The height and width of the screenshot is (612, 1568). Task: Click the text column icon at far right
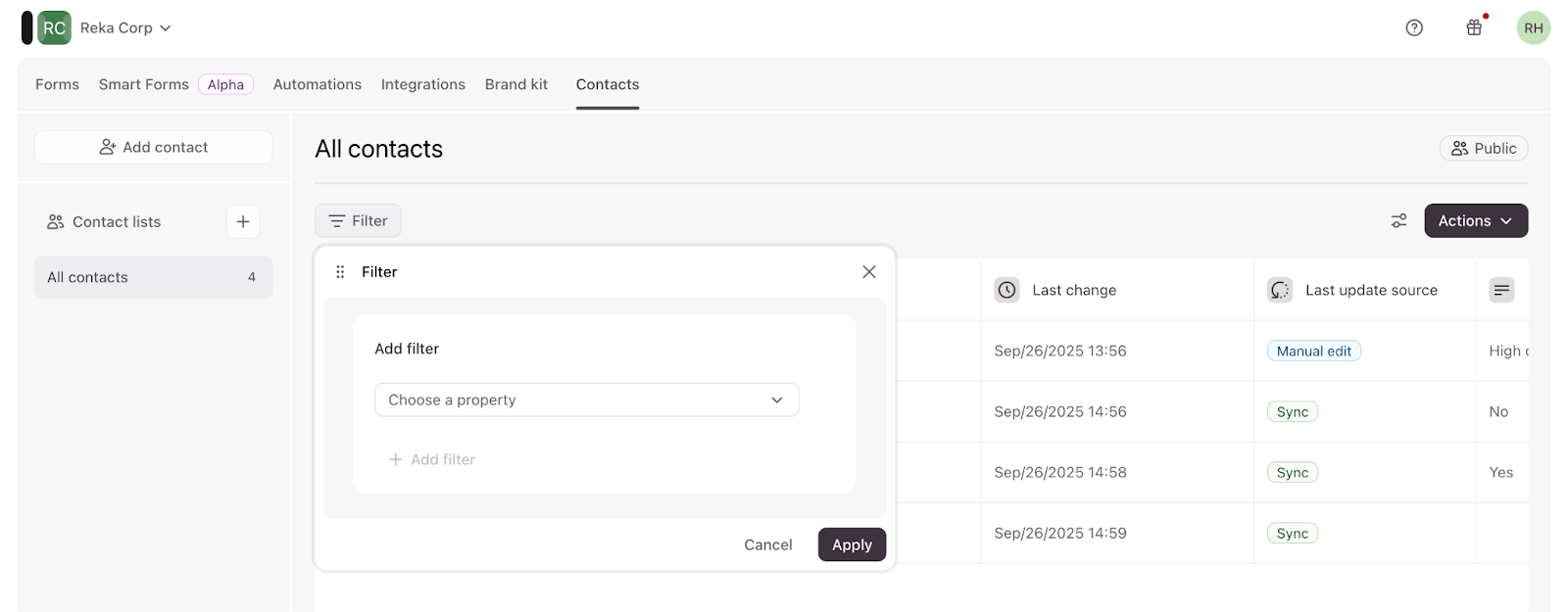pos(1501,290)
